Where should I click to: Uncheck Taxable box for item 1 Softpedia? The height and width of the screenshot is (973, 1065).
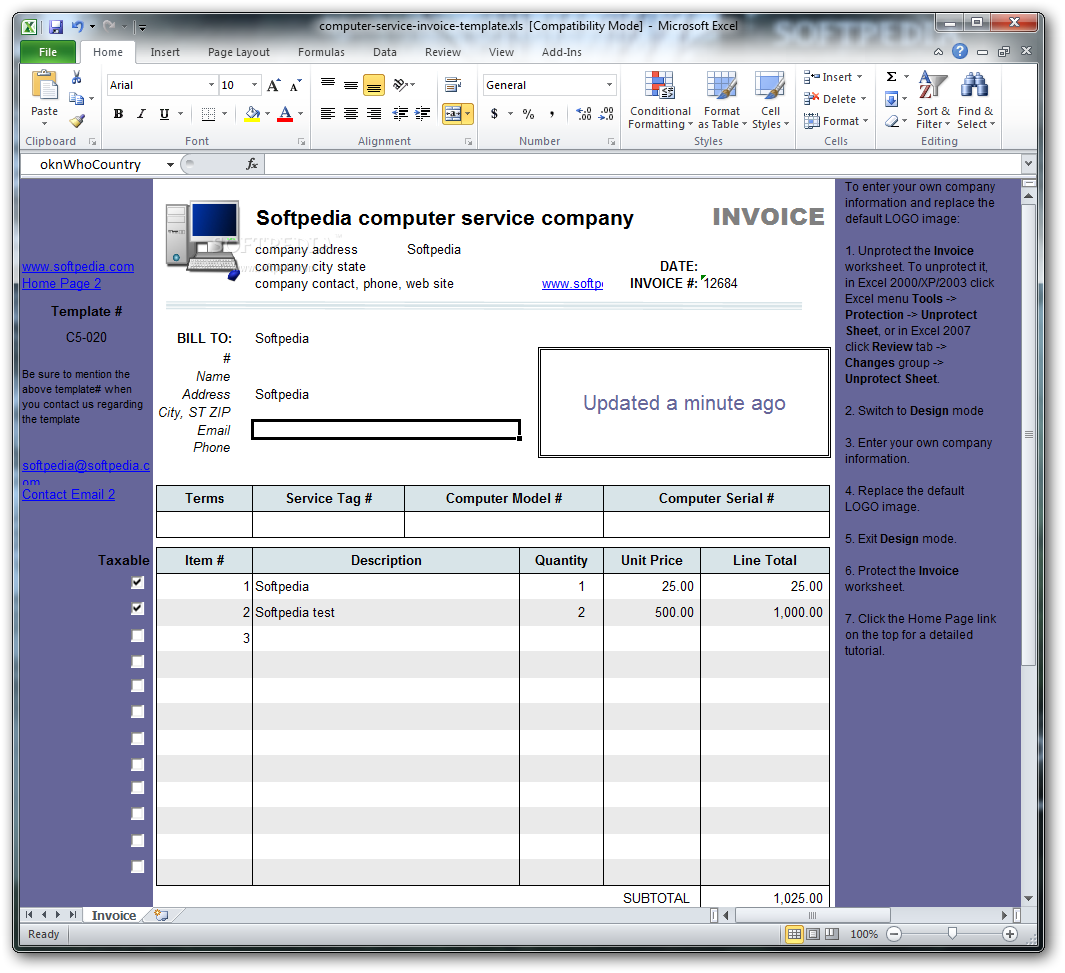(138, 583)
